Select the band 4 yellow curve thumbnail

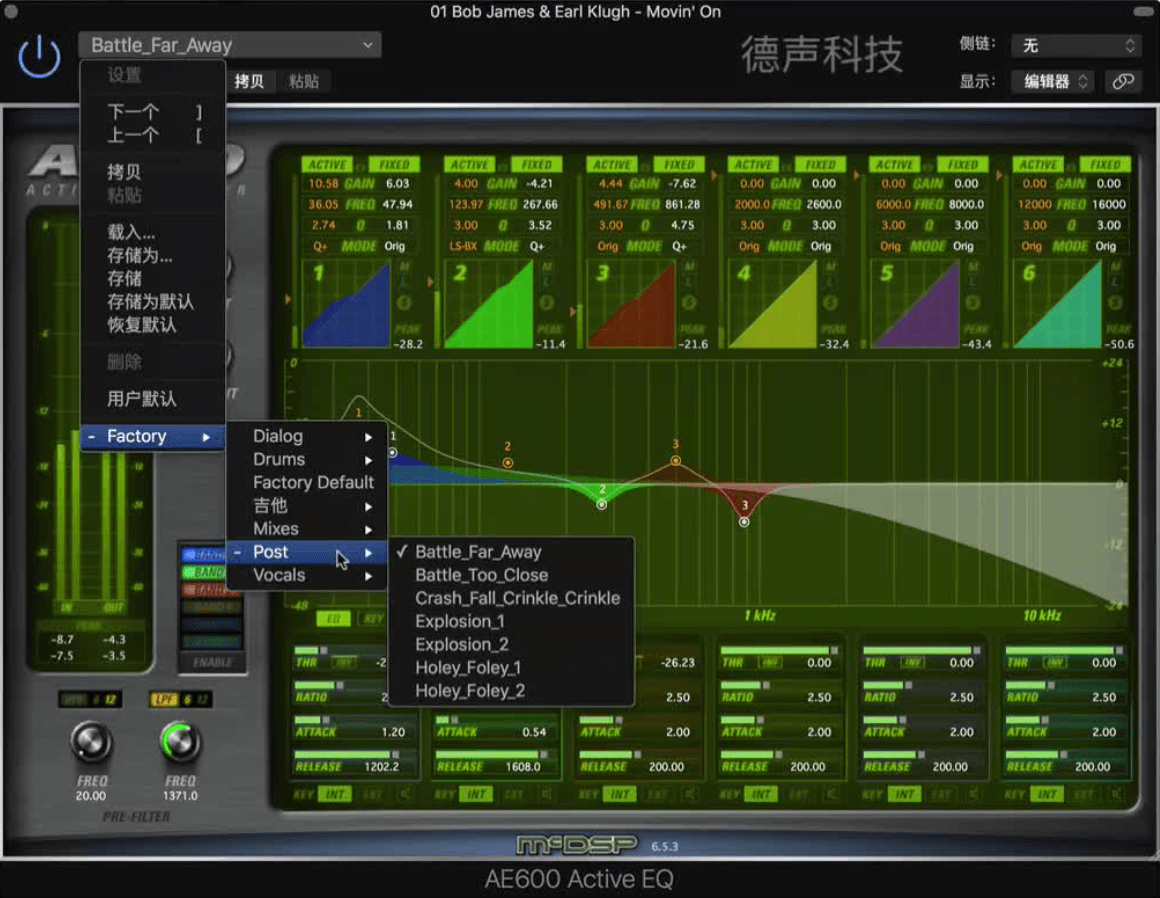pyautogui.click(x=773, y=304)
